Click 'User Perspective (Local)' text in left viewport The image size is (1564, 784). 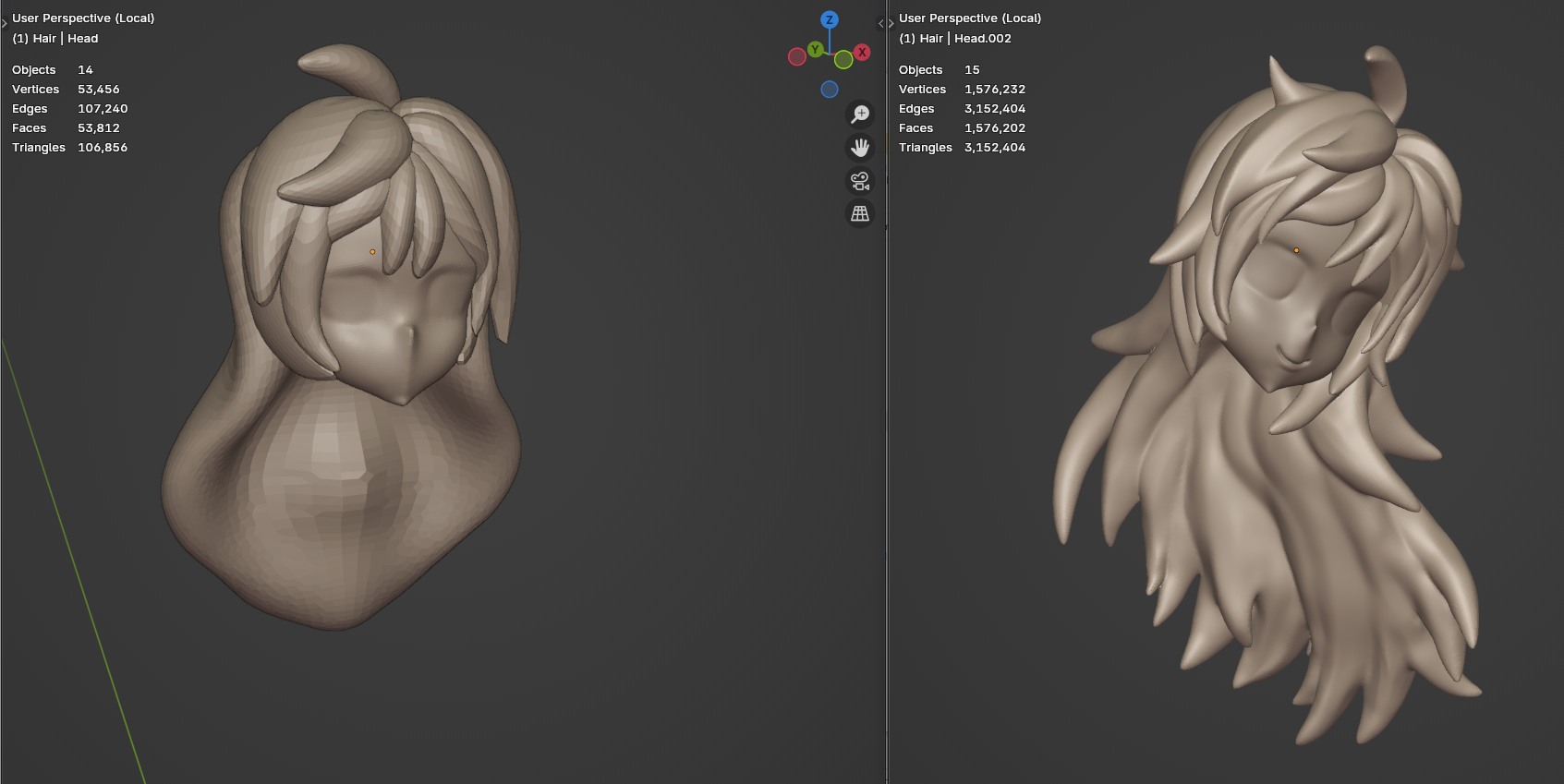tap(83, 18)
